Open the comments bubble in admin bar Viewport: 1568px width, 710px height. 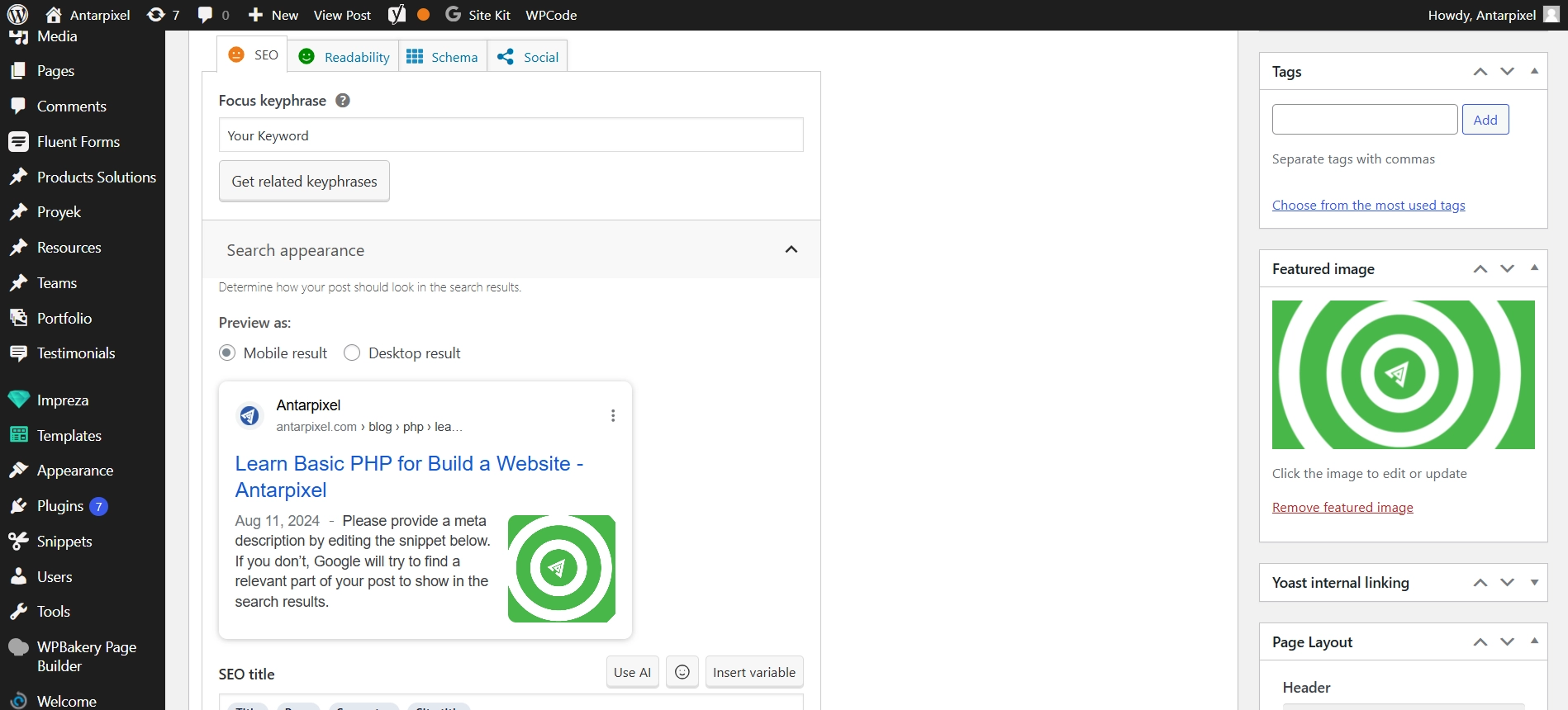[x=213, y=15]
